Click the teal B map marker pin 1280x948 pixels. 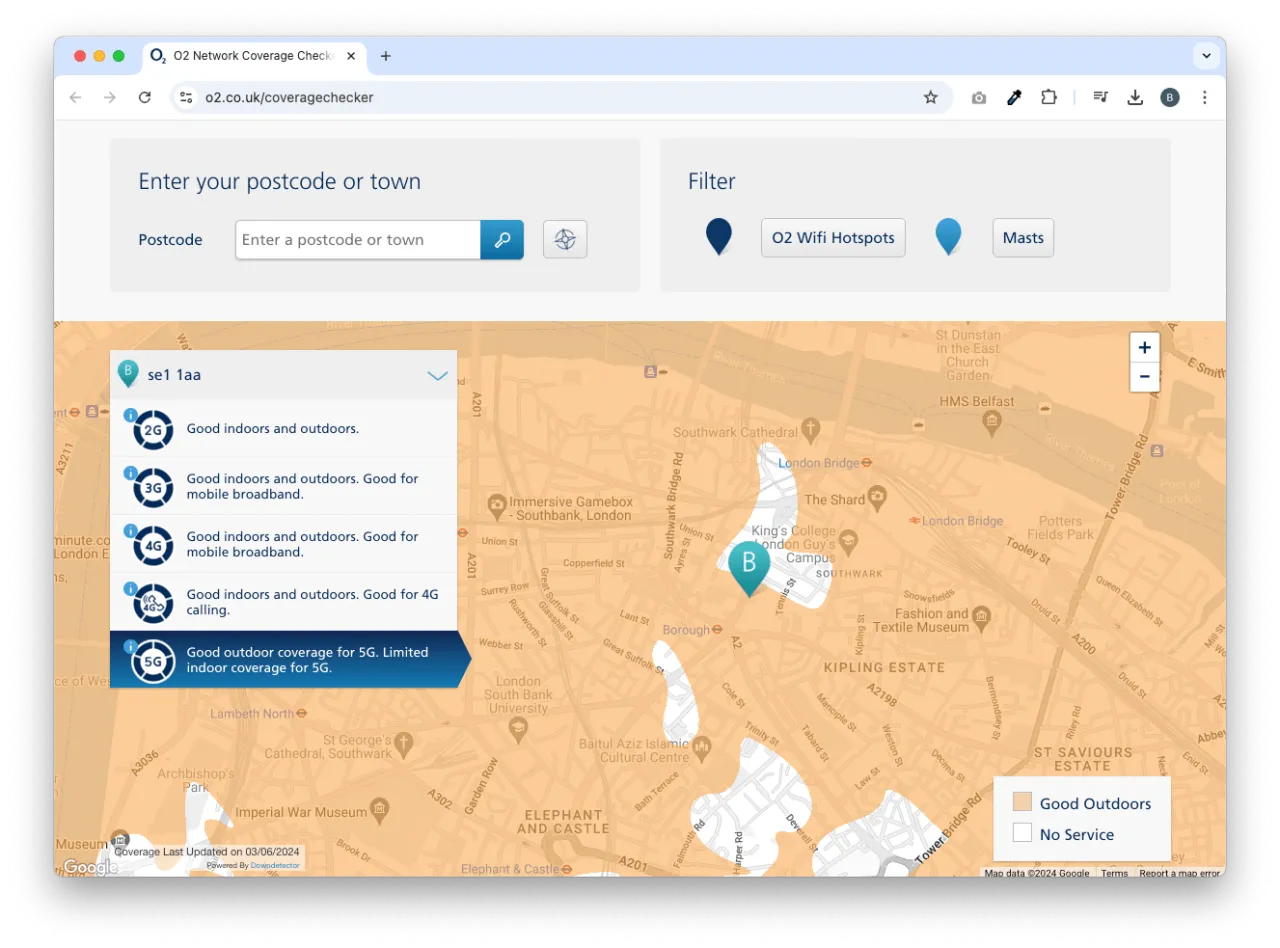pos(749,567)
